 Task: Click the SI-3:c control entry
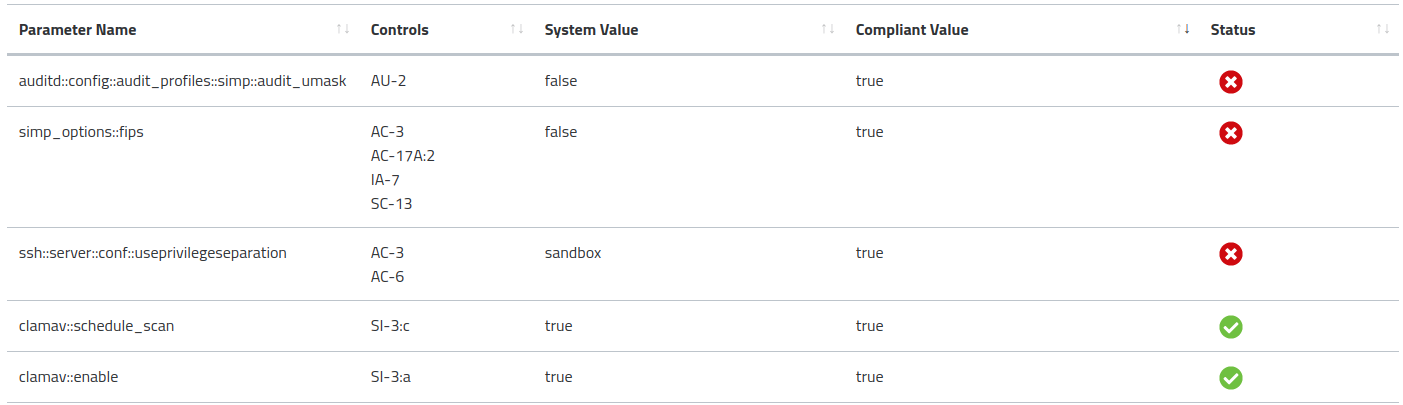click(x=391, y=326)
